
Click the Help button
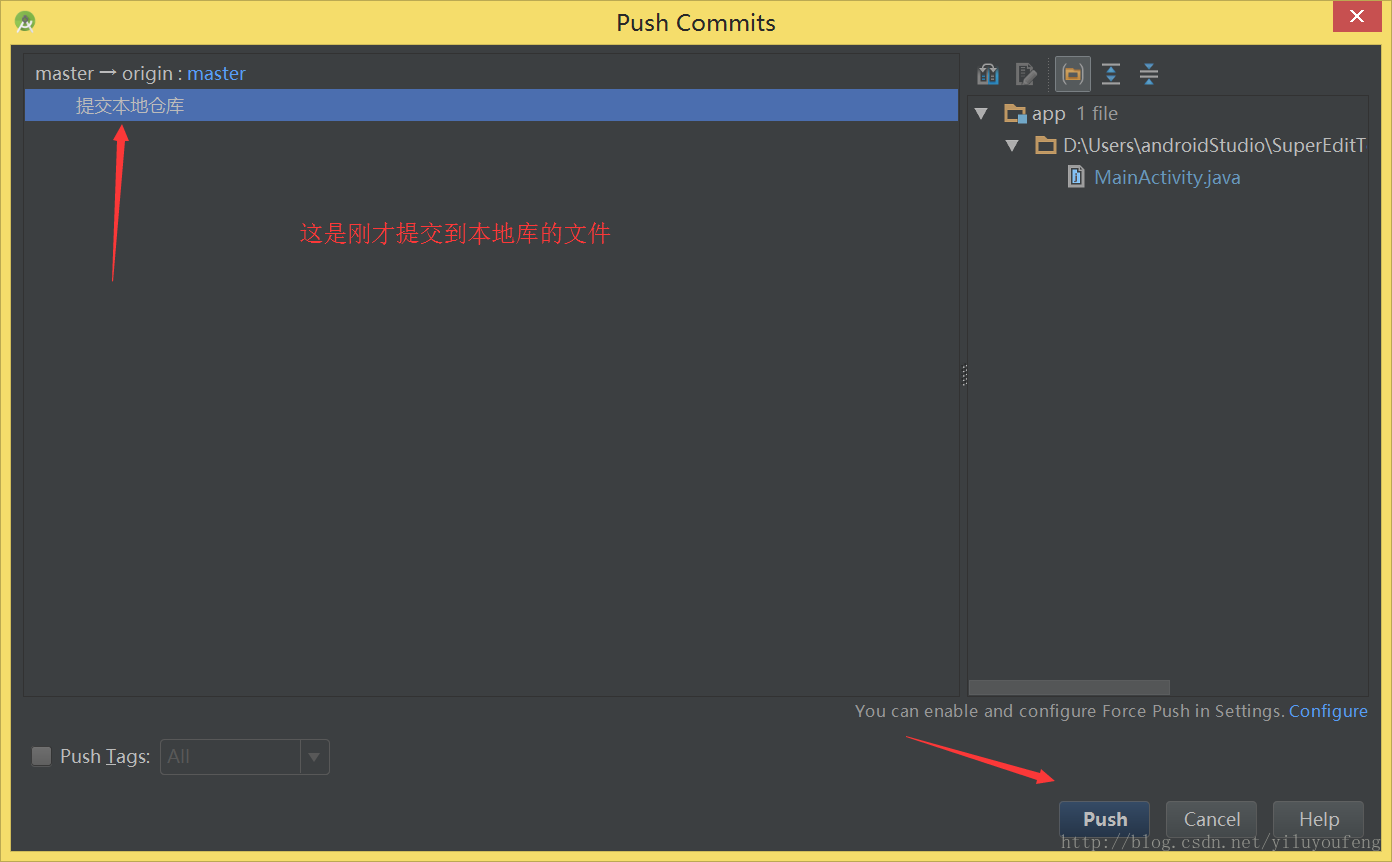pos(1319,819)
